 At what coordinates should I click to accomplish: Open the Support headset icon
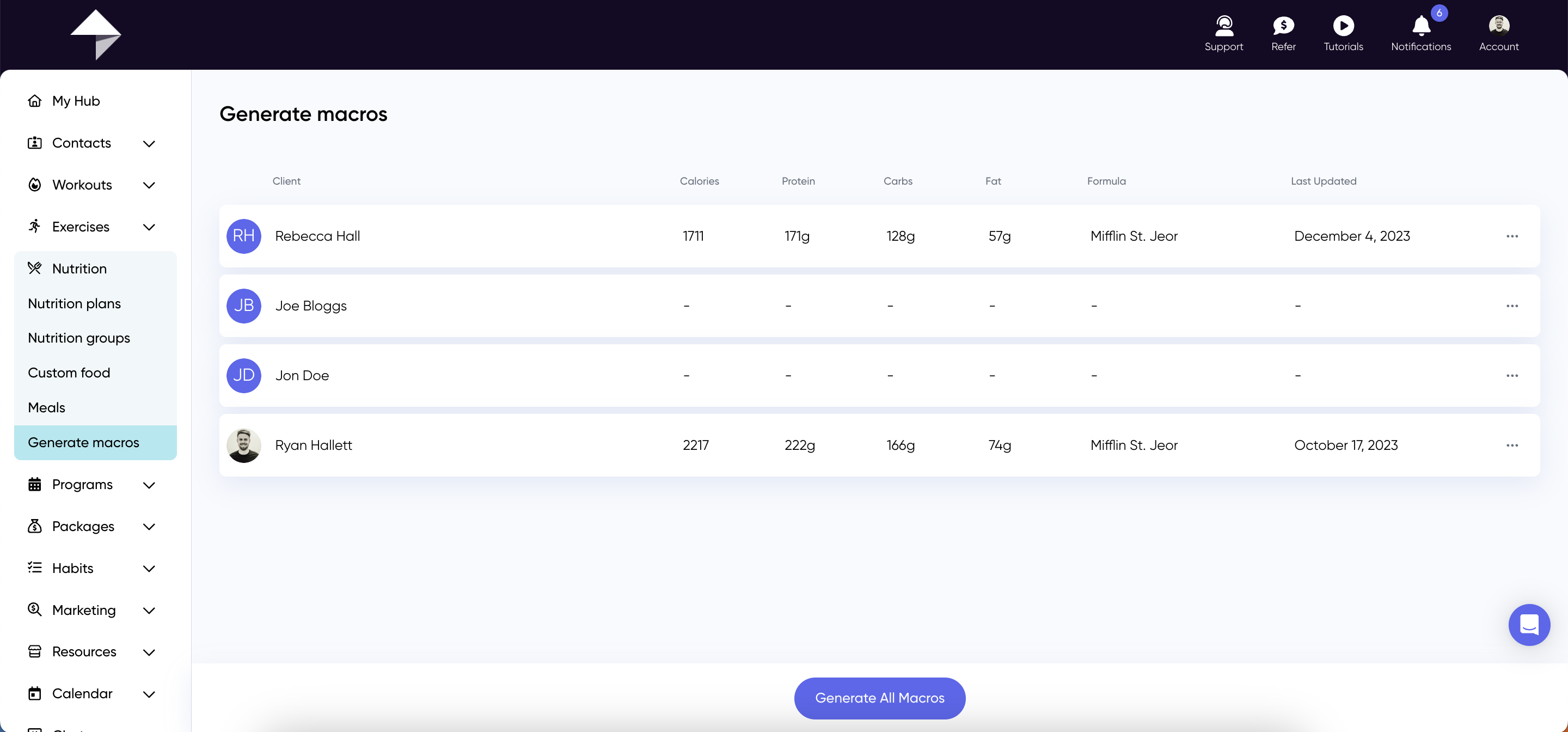coord(1223,26)
